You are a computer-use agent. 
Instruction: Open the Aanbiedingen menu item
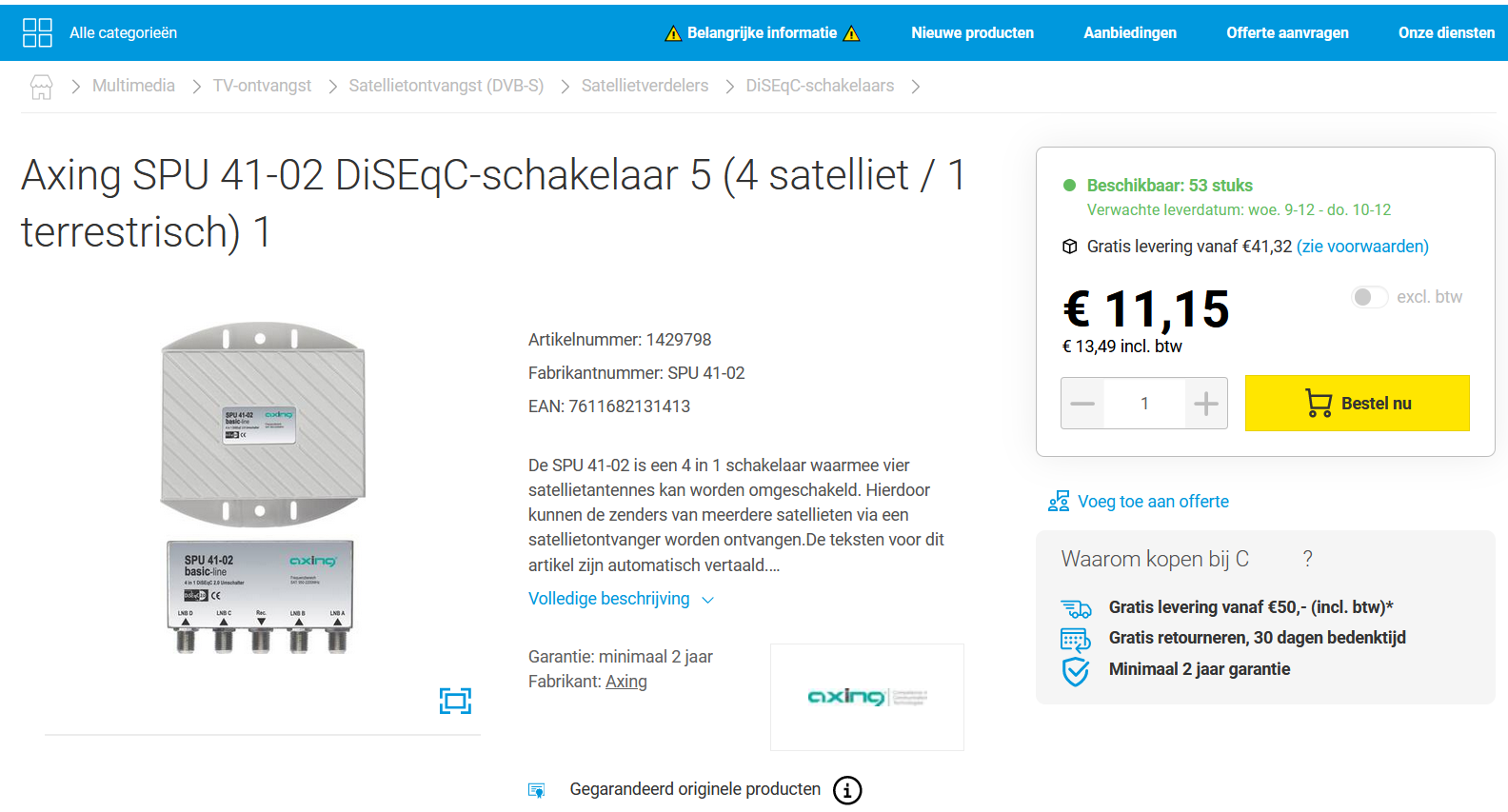click(1130, 32)
